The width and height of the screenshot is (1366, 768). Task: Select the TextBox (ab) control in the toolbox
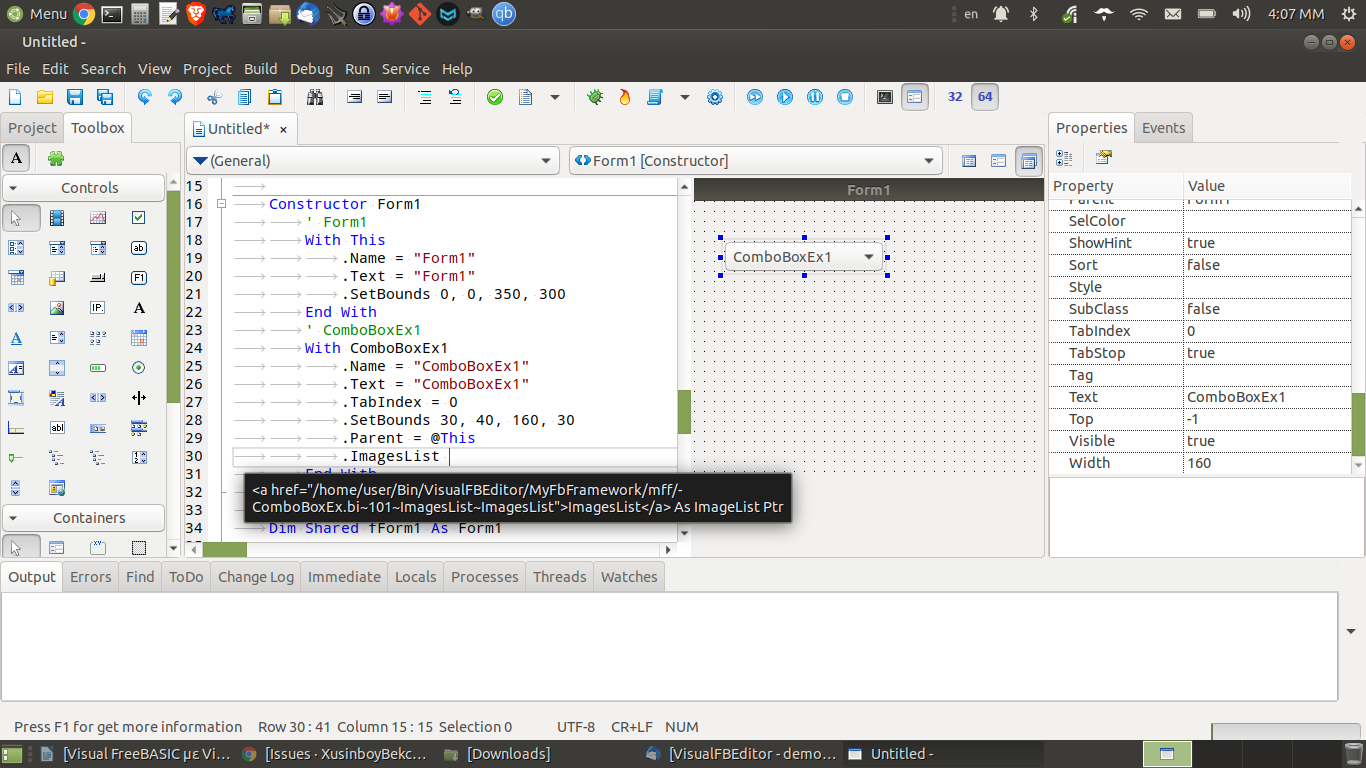(138, 249)
